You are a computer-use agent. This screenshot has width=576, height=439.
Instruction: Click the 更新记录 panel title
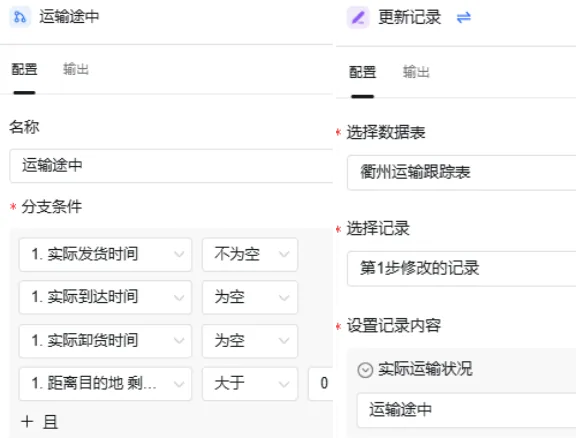(410, 17)
